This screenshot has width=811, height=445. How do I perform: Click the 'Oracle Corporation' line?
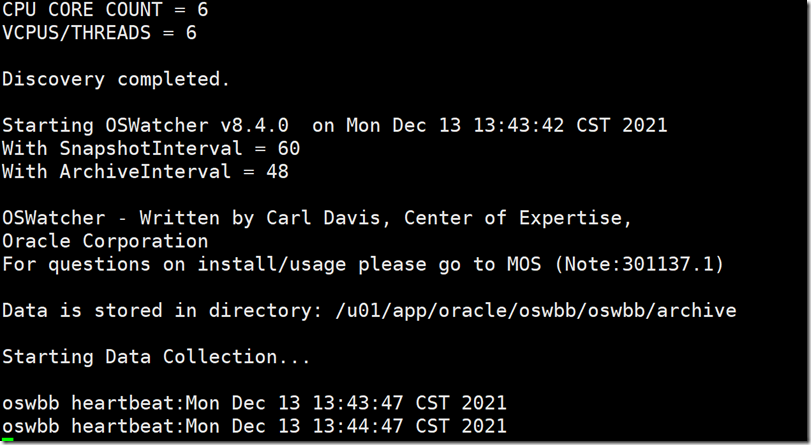point(105,241)
